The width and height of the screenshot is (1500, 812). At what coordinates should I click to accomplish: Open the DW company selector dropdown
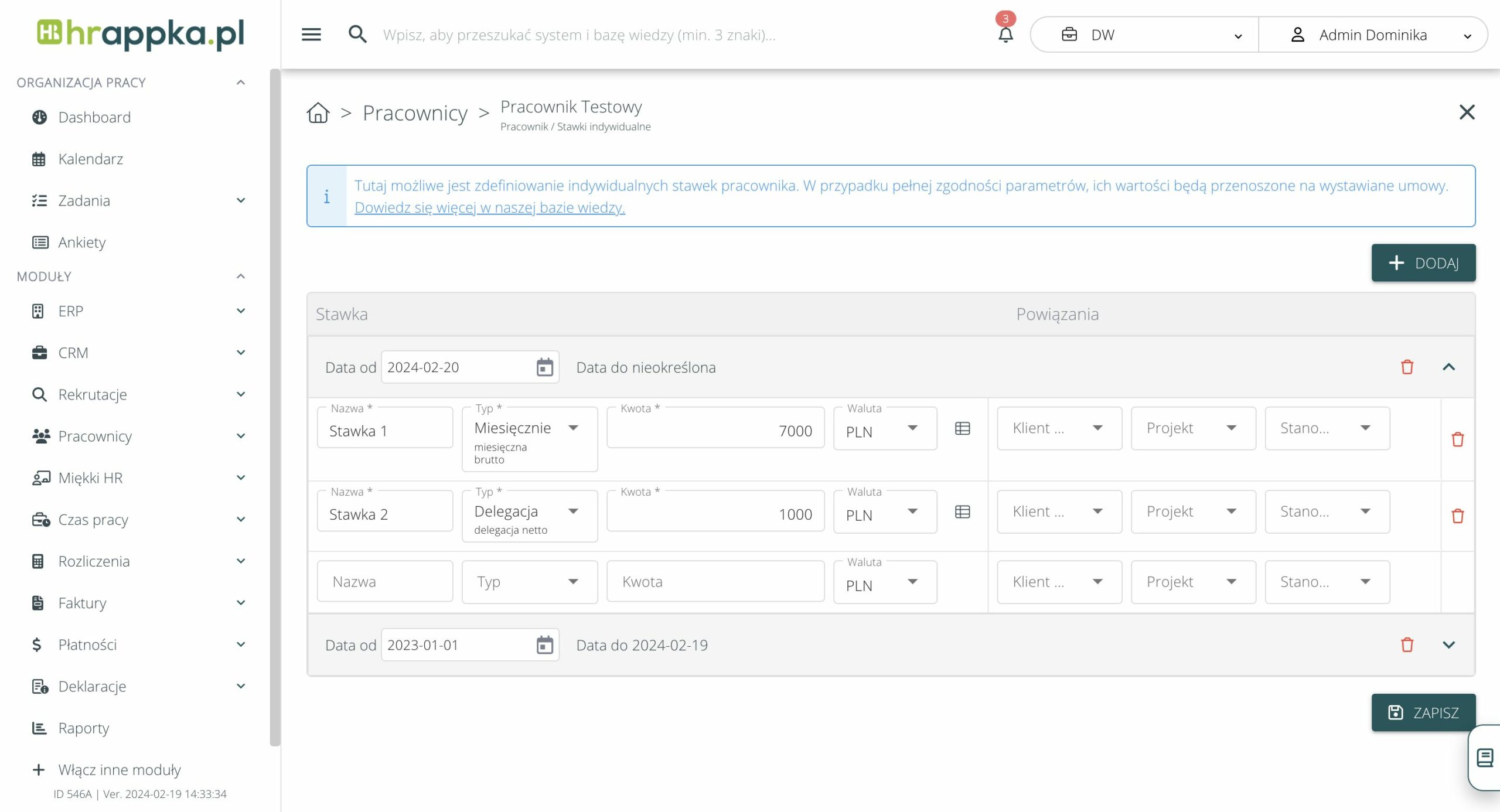1144,35
